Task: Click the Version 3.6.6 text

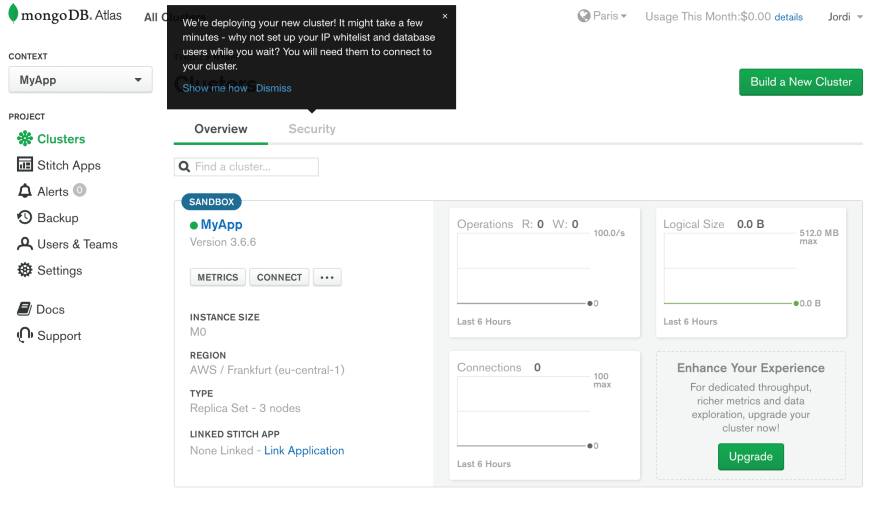Action: point(223,242)
